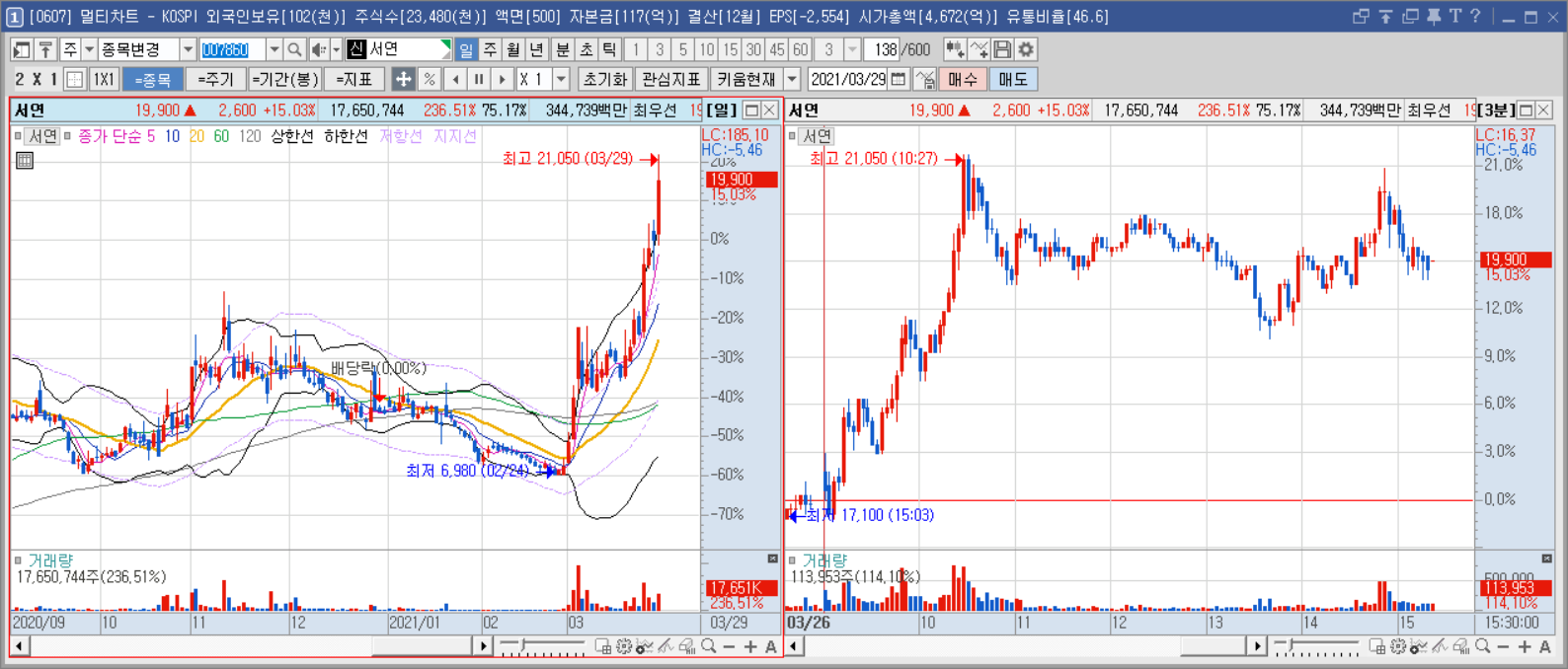Click the zoom slider under left chart
1568x669 pixels.
click(542, 647)
